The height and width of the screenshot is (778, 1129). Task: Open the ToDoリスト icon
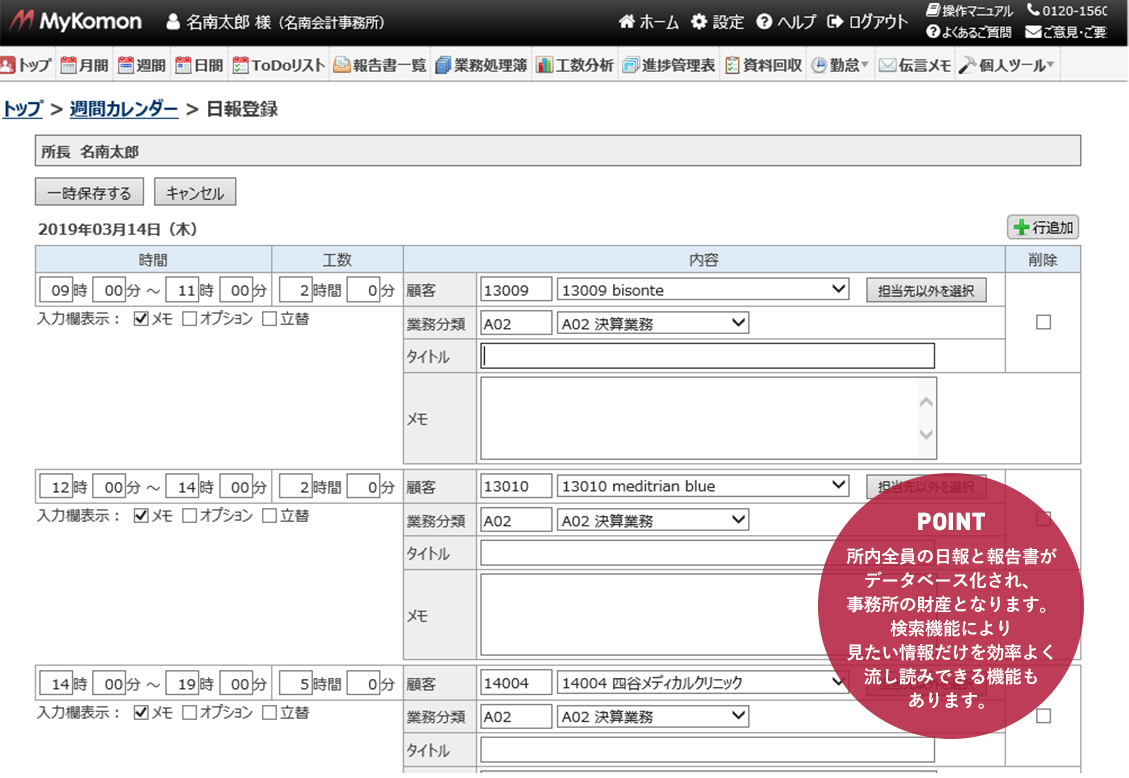tap(240, 65)
